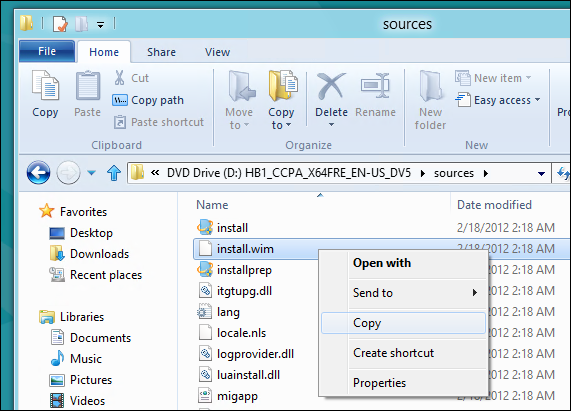Switch to the Share ribbon tab
Screen dimensions: 571x411
pyautogui.click(x=161, y=52)
